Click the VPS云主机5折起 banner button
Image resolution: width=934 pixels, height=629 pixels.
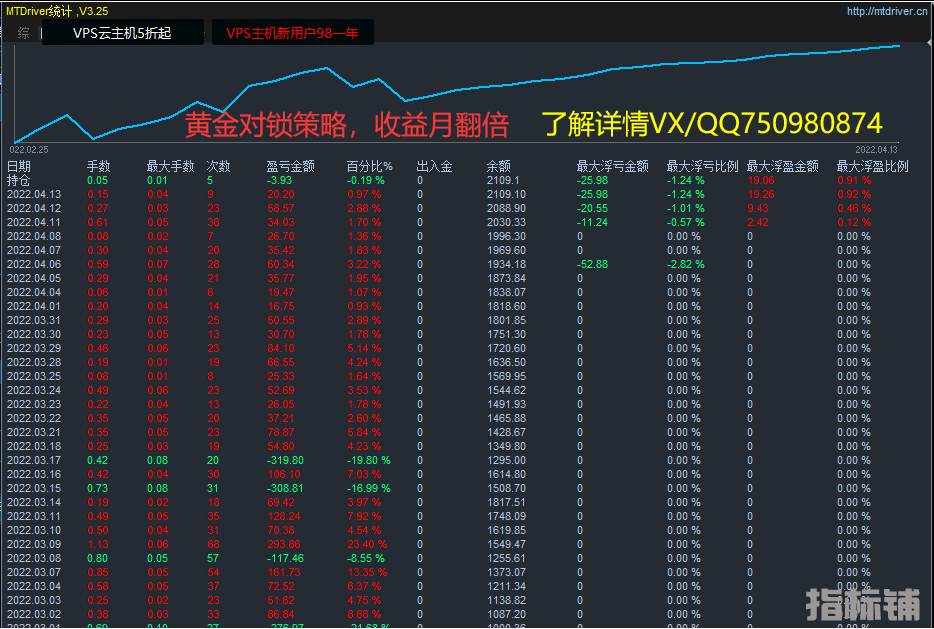point(122,33)
